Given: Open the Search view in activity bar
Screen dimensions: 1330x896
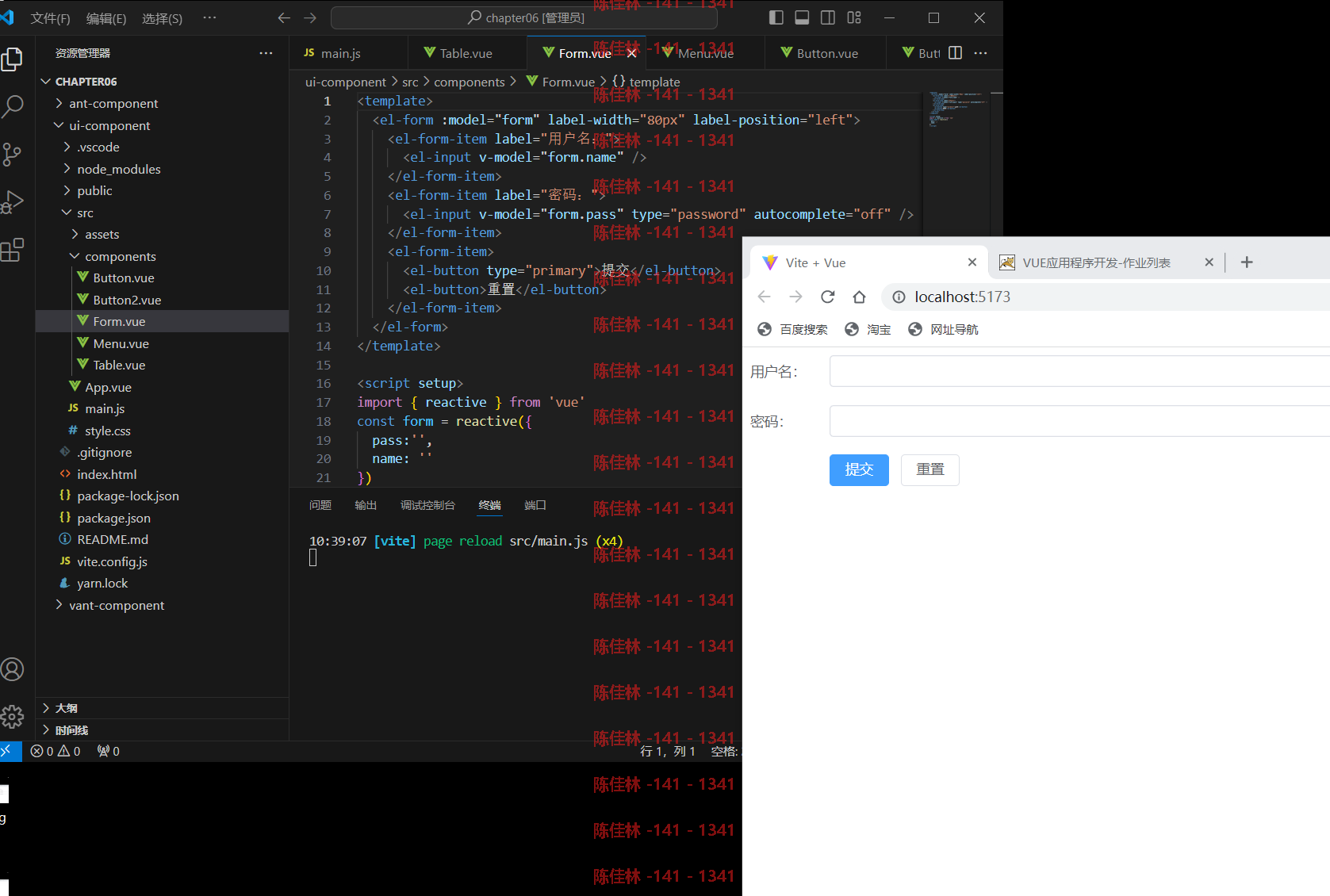Looking at the screenshot, I should (13, 106).
